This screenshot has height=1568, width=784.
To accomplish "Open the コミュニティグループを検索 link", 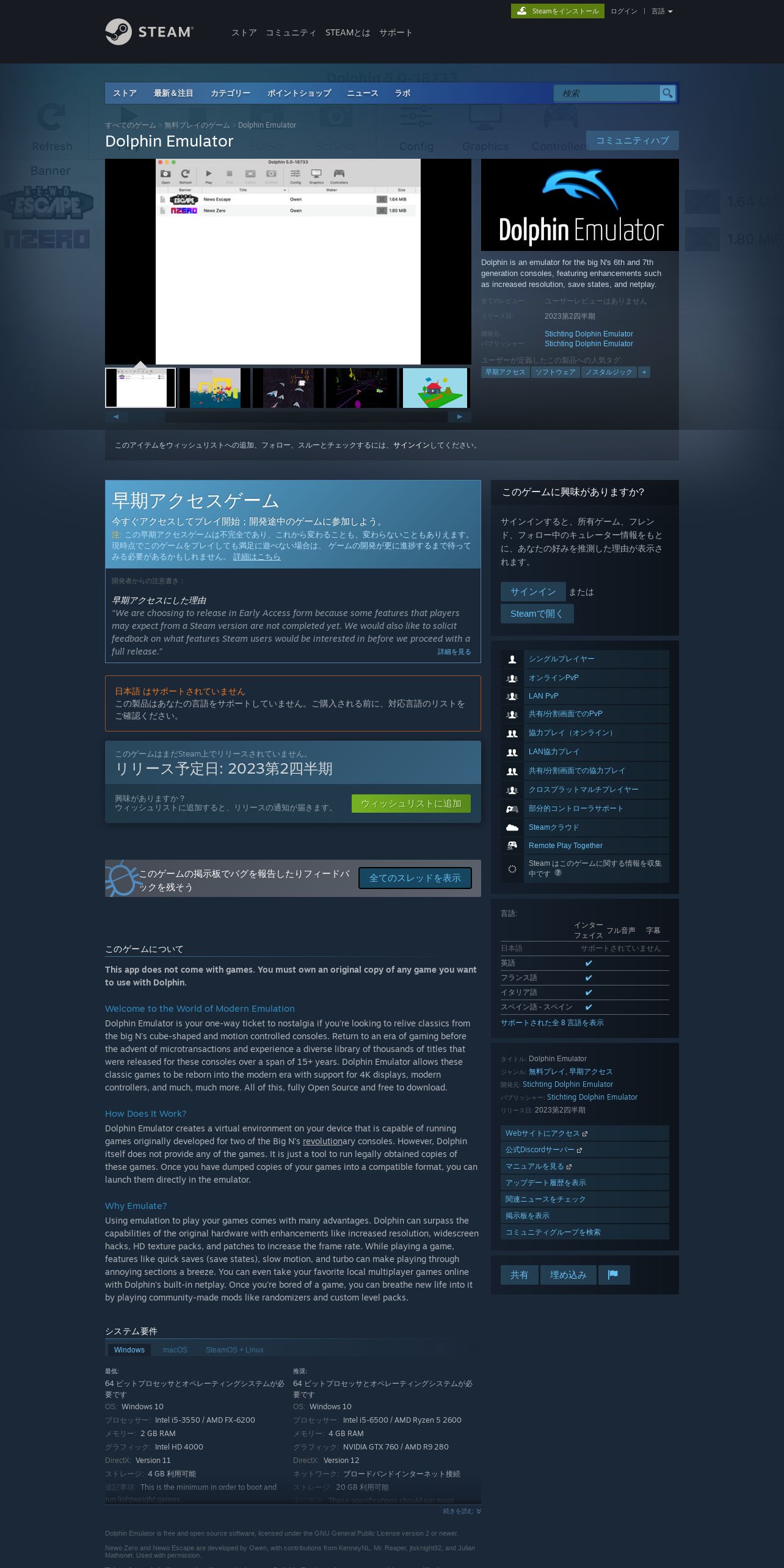I will coord(584,1232).
